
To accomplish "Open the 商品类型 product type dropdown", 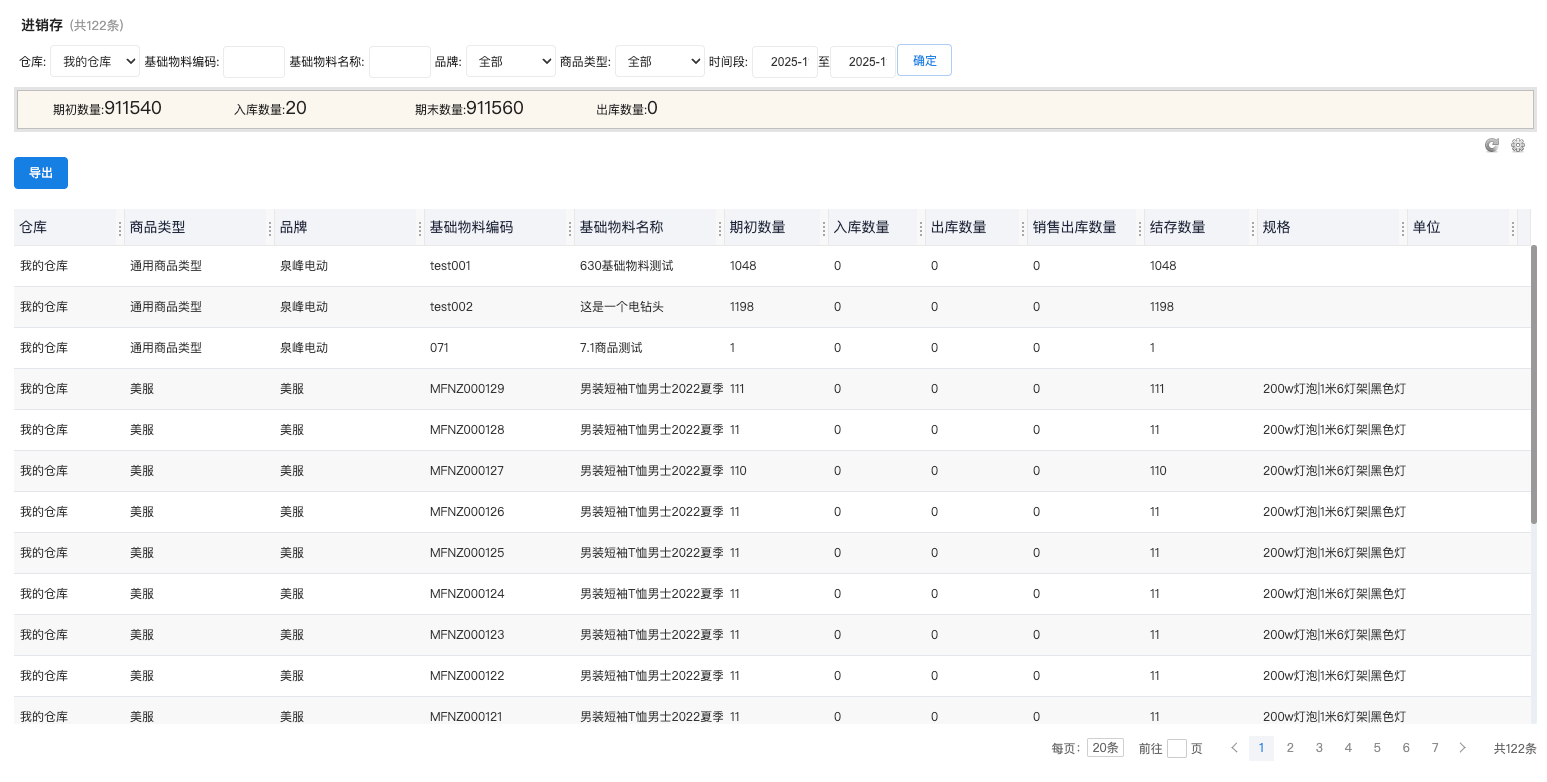I will pyautogui.click(x=659, y=62).
